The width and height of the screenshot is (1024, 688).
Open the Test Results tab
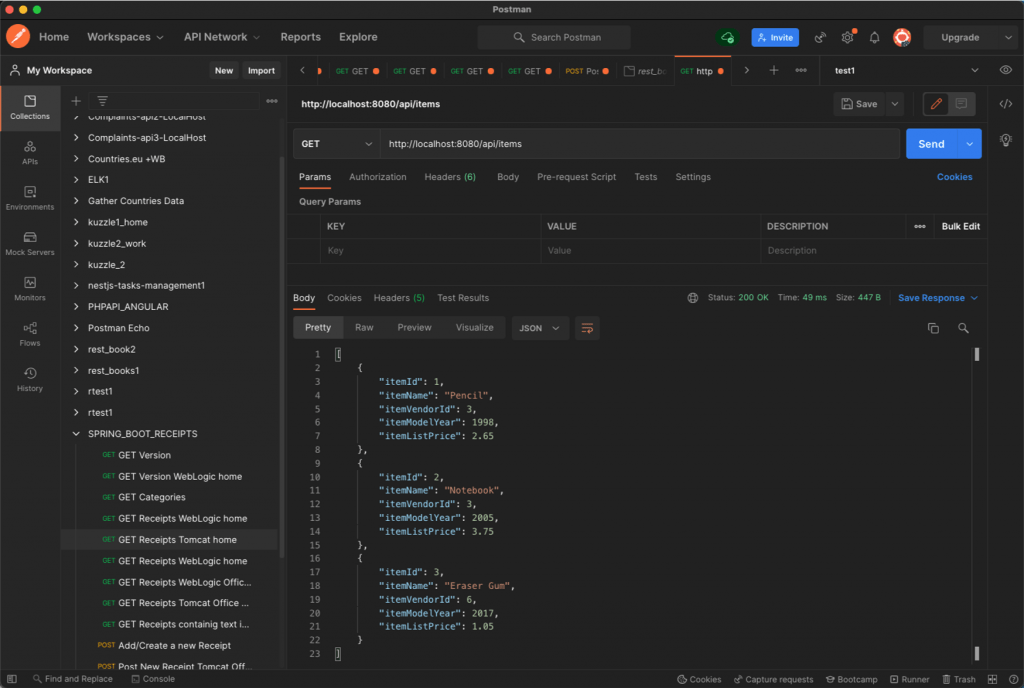pyautogui.click(x=463, y=298)
